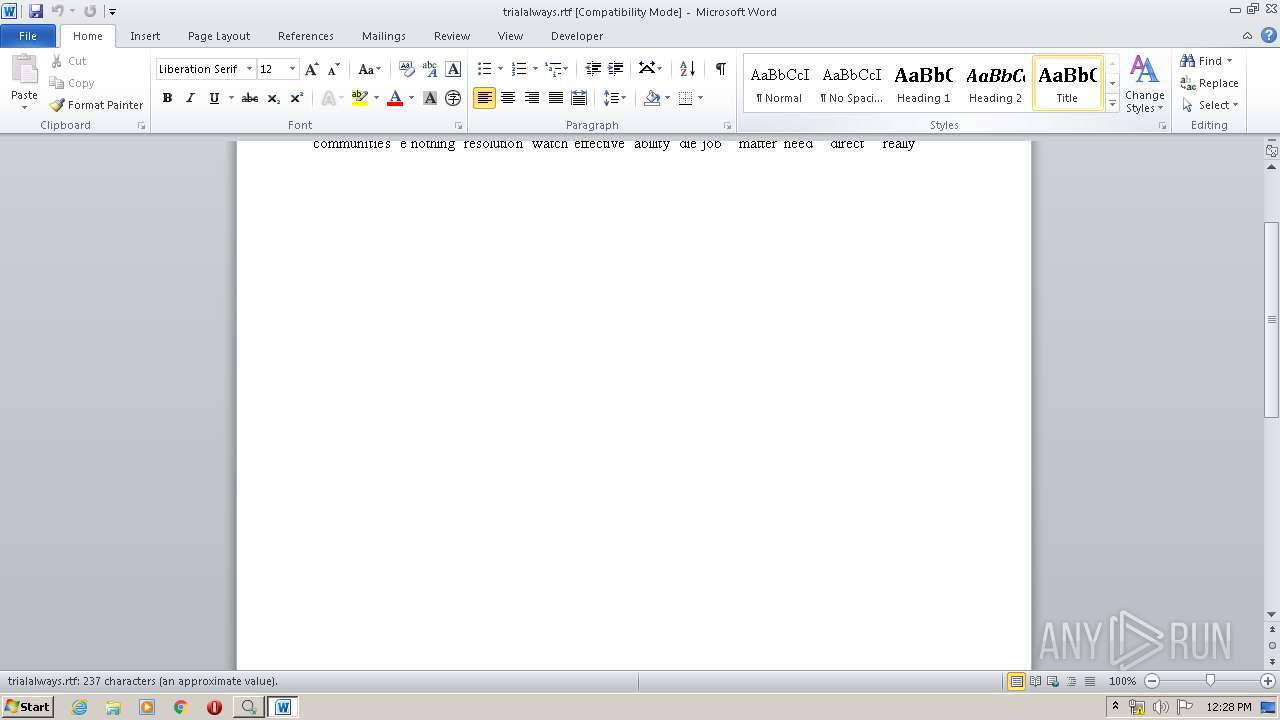
Task: Click the text highlight color button
Action: coord(360,98)
